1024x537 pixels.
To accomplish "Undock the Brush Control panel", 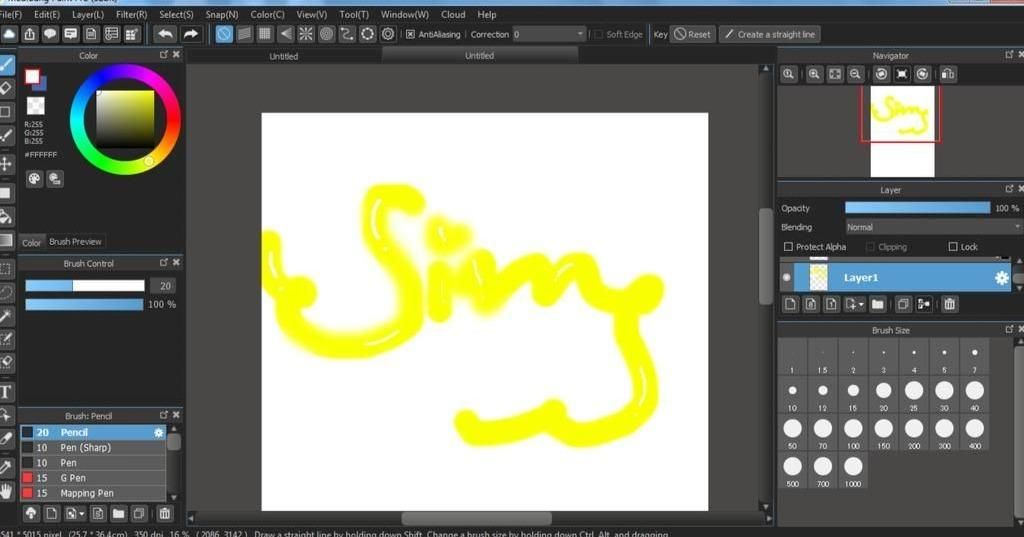I will pyautogui.click(x=164, y=263).
